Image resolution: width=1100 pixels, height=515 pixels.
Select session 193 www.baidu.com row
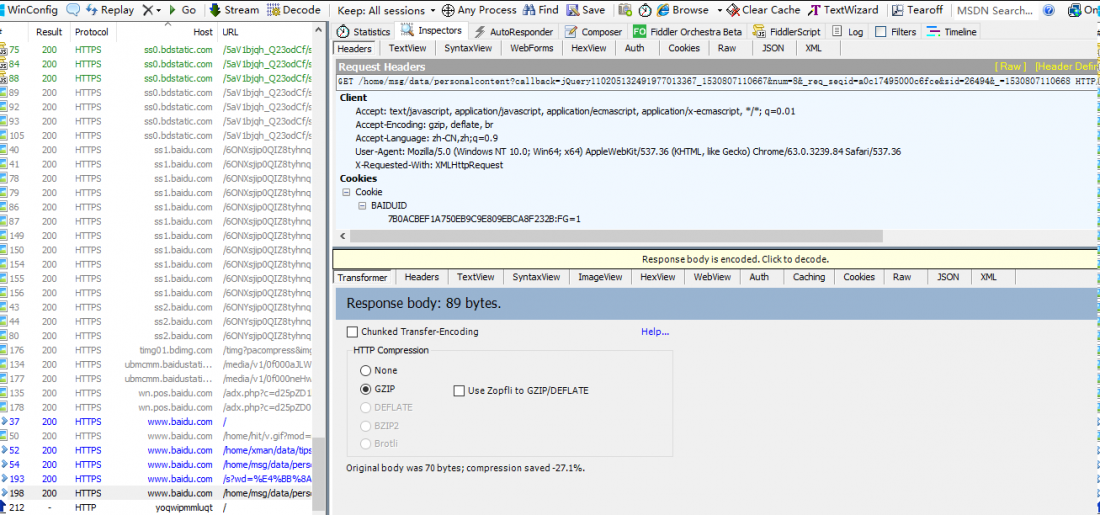(156, 479)
